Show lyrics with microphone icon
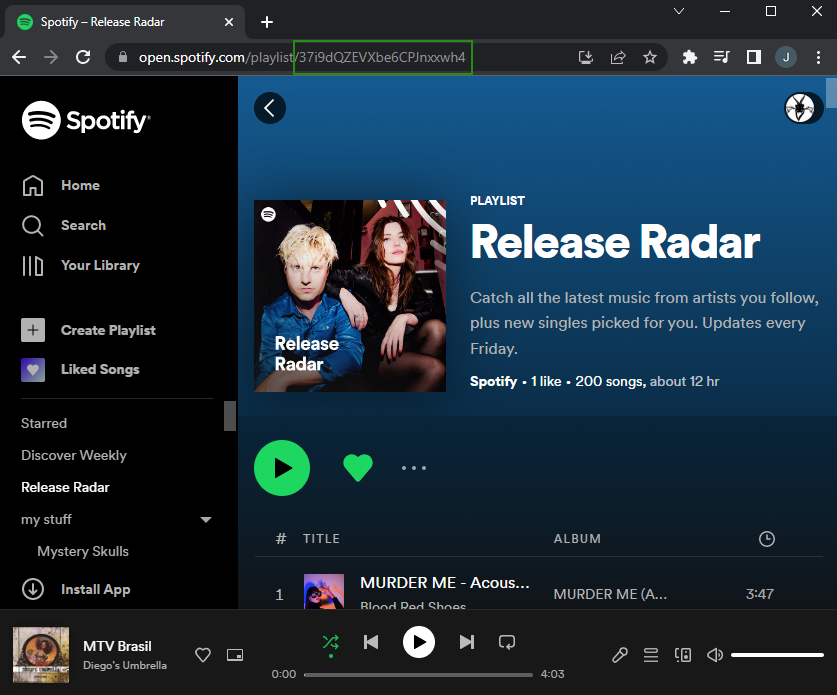Image resolution: width=837 pixels, height=695 pixels. [620, 655]
